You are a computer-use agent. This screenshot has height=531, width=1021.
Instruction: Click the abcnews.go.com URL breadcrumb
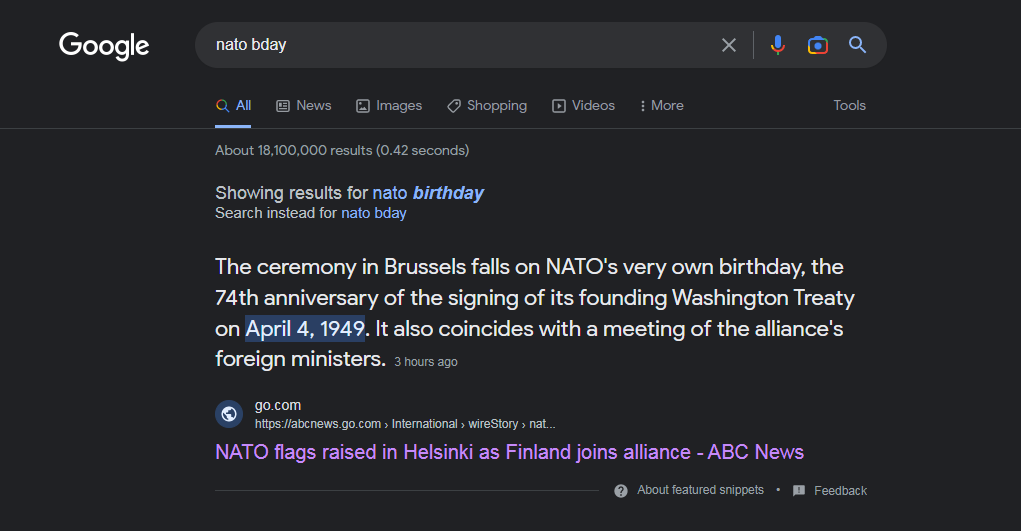(405, 424)
